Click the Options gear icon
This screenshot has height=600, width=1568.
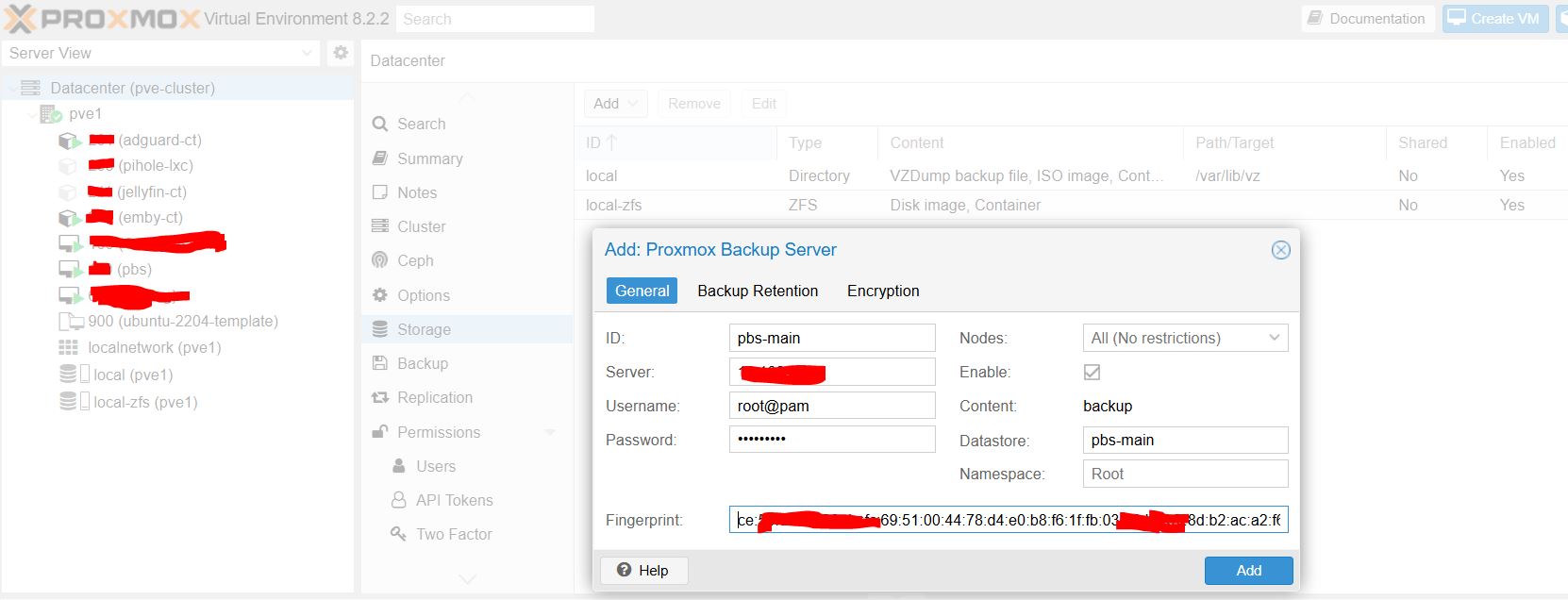(x=380, y=295)
